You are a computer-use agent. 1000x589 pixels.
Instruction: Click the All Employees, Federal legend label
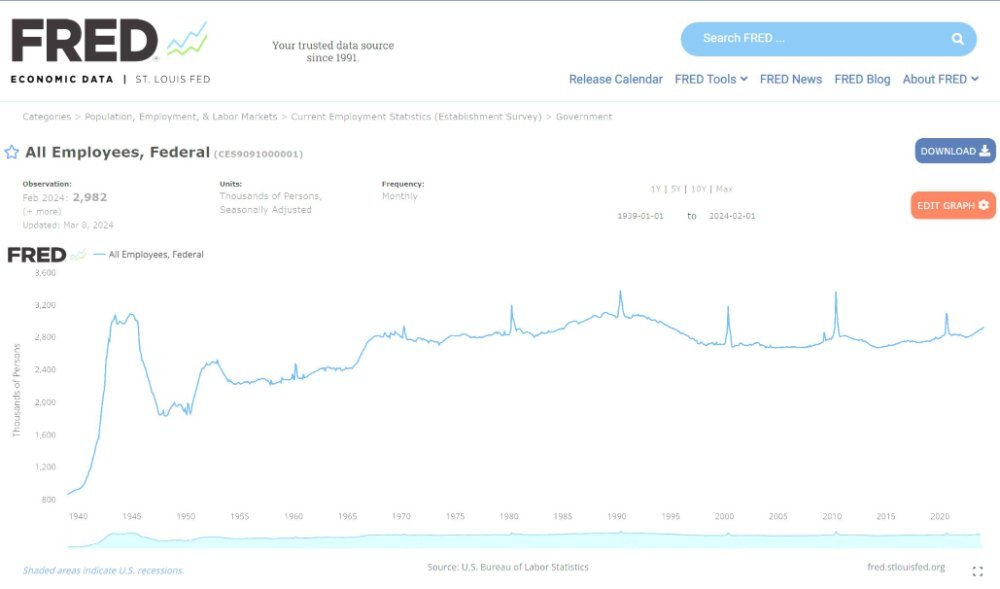tap(156, 254)
